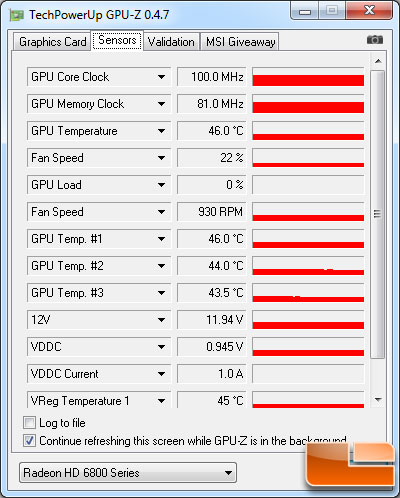Open the GPU Core Clock sensor dropdown
The height and width of the screenshot is (498, 400).
tap(162, 77)
